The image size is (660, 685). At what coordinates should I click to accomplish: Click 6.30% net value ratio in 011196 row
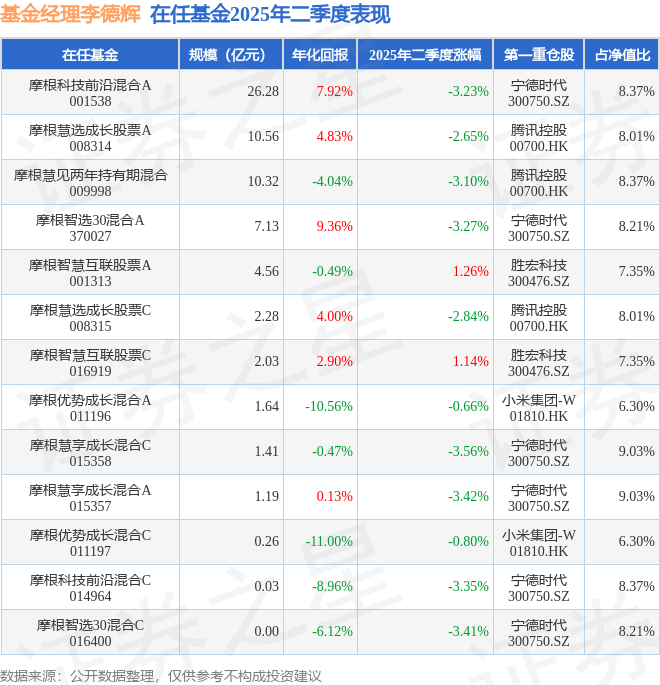[636, 406]
